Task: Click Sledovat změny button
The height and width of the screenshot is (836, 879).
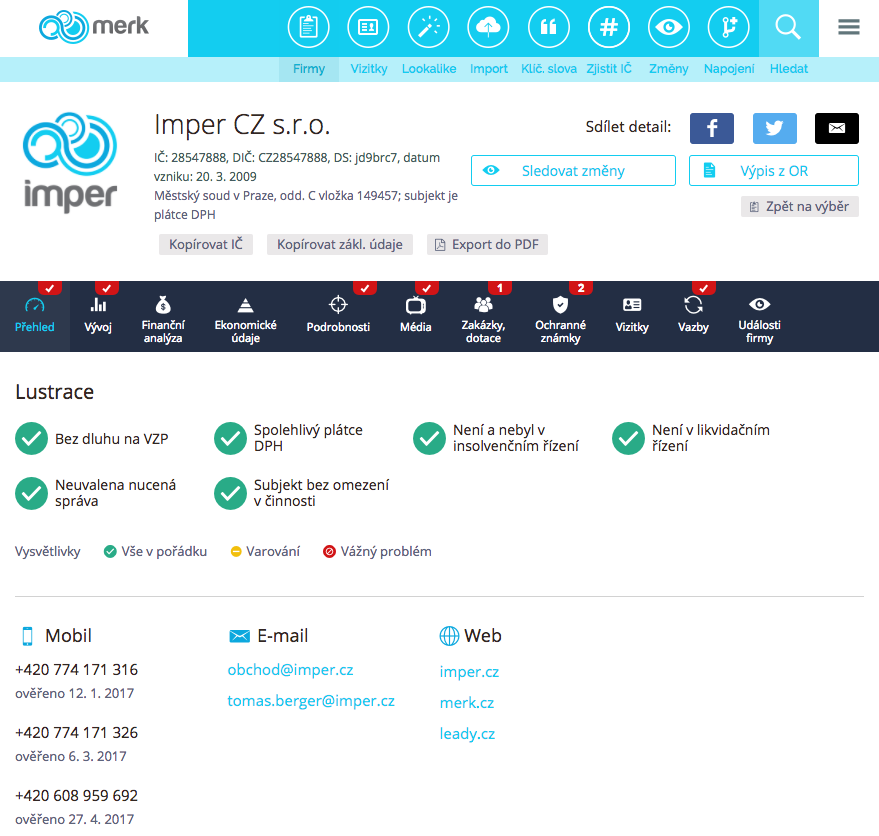Action: pos(573,170)
